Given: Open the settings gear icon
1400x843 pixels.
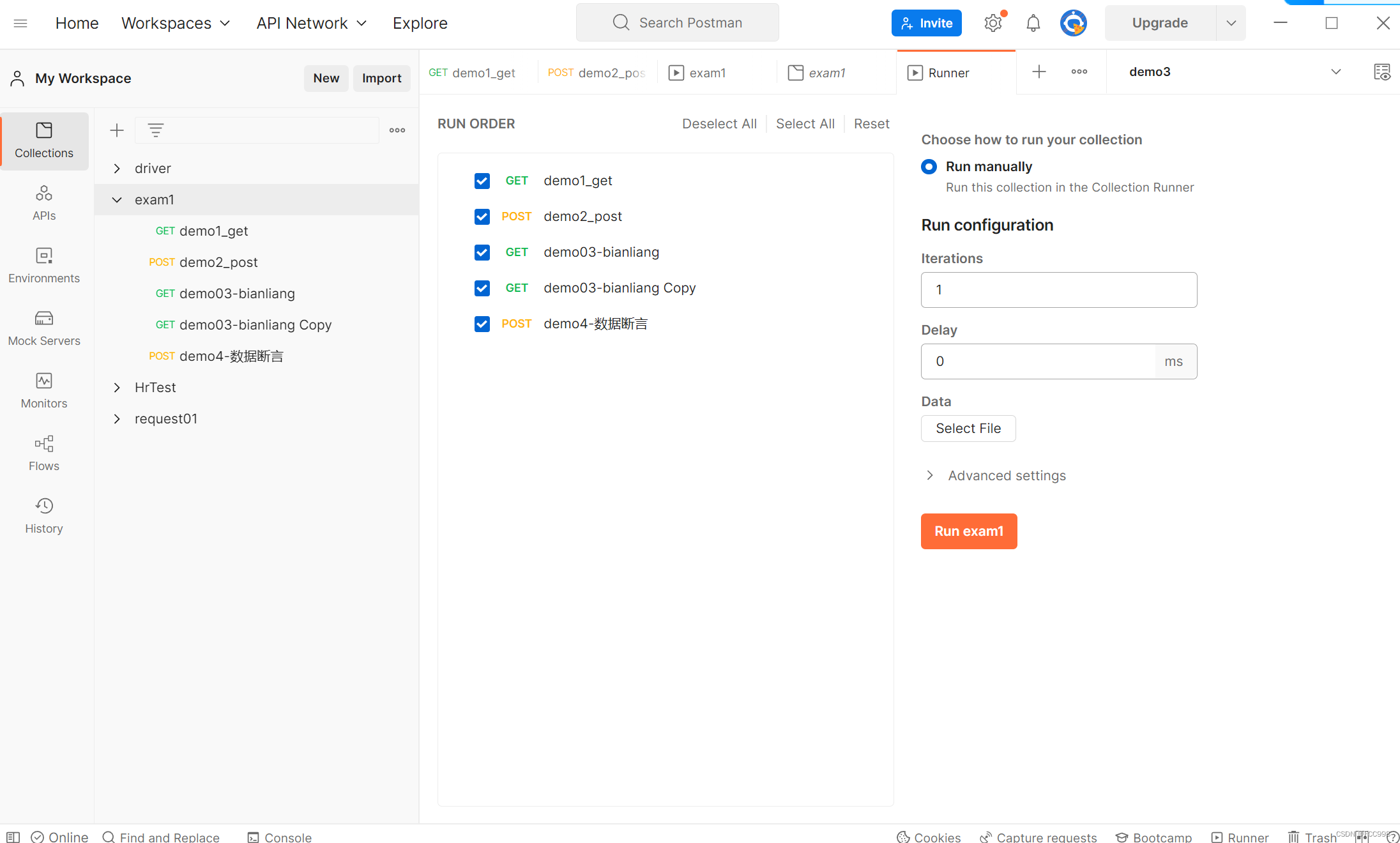Looking at the screenshot, I should coord(993,24).
